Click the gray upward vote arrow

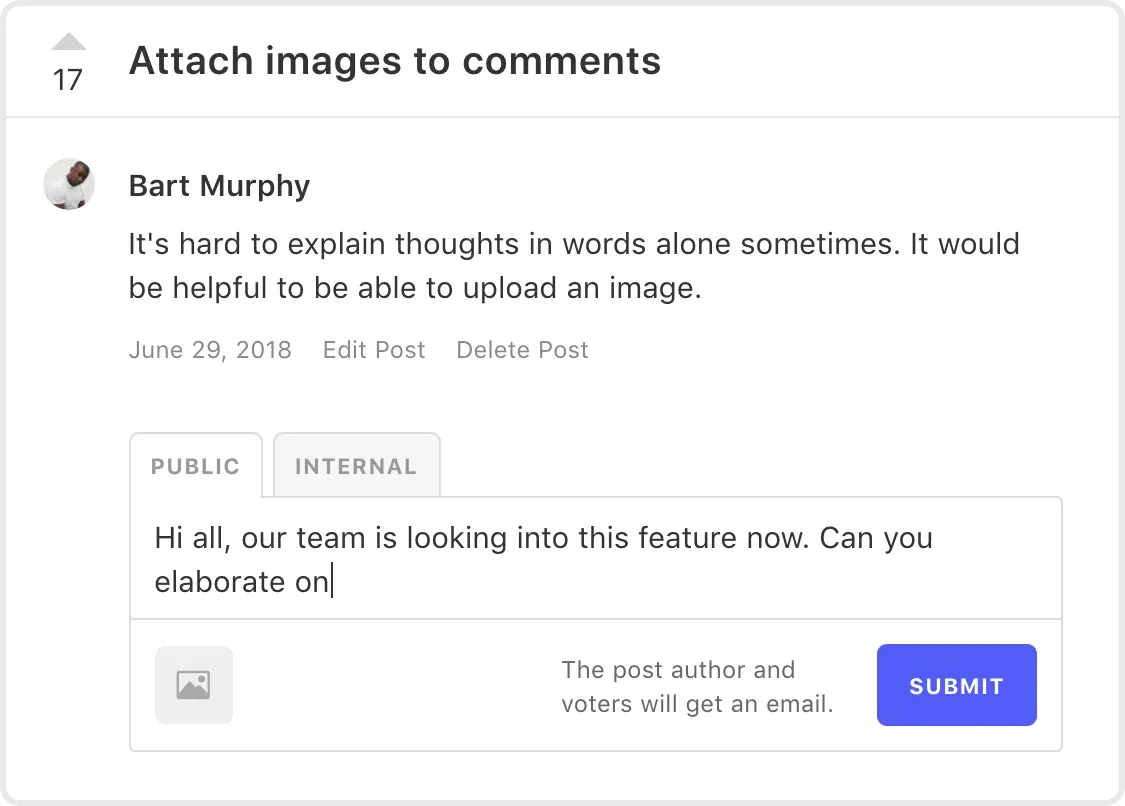(x=68, y=41)
